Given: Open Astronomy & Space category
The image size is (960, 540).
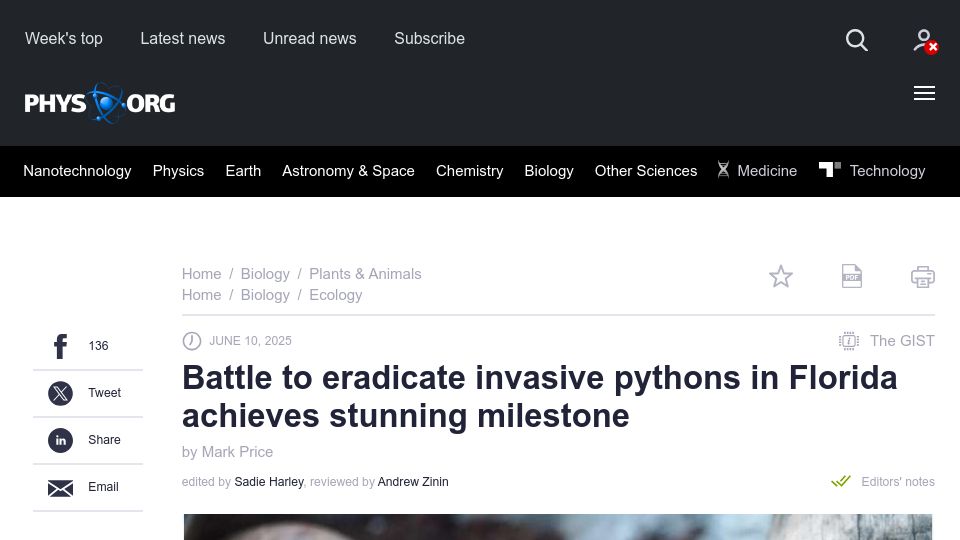Looking at the screenshot, I should [348, 171].
